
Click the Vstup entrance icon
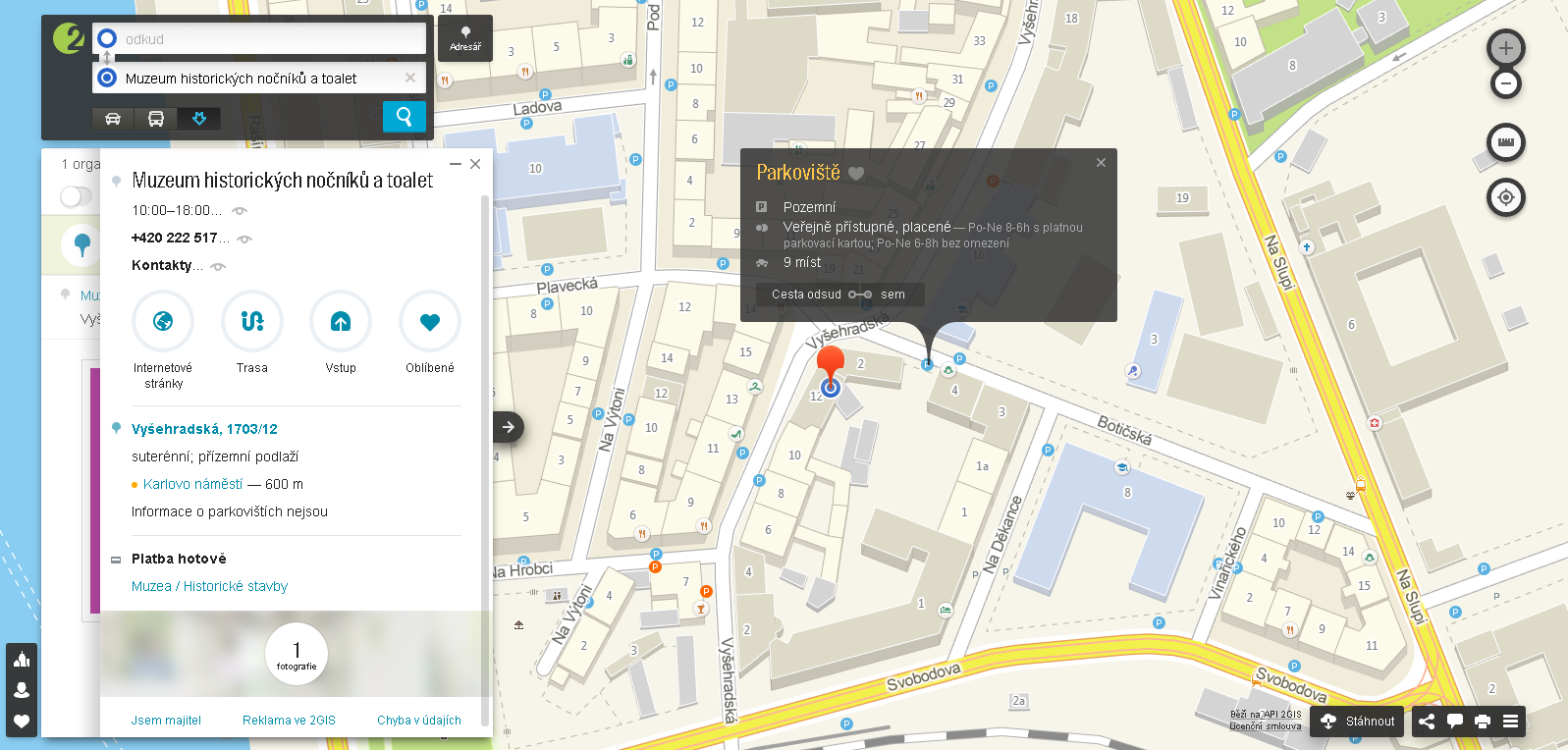[x=341, y=321]
